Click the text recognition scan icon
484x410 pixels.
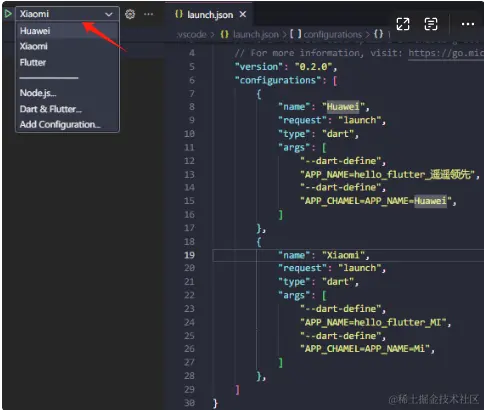click(x=431, y=24)
